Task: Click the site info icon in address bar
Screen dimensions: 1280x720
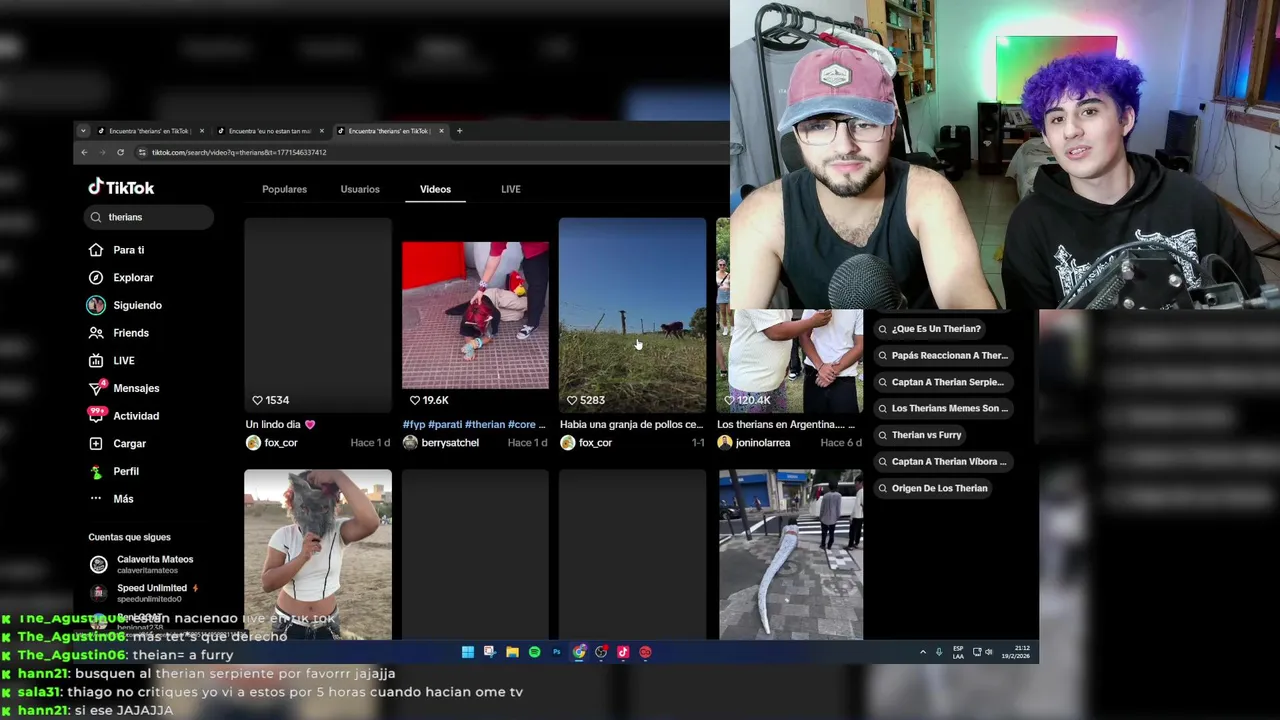Action: coord(142,152)
